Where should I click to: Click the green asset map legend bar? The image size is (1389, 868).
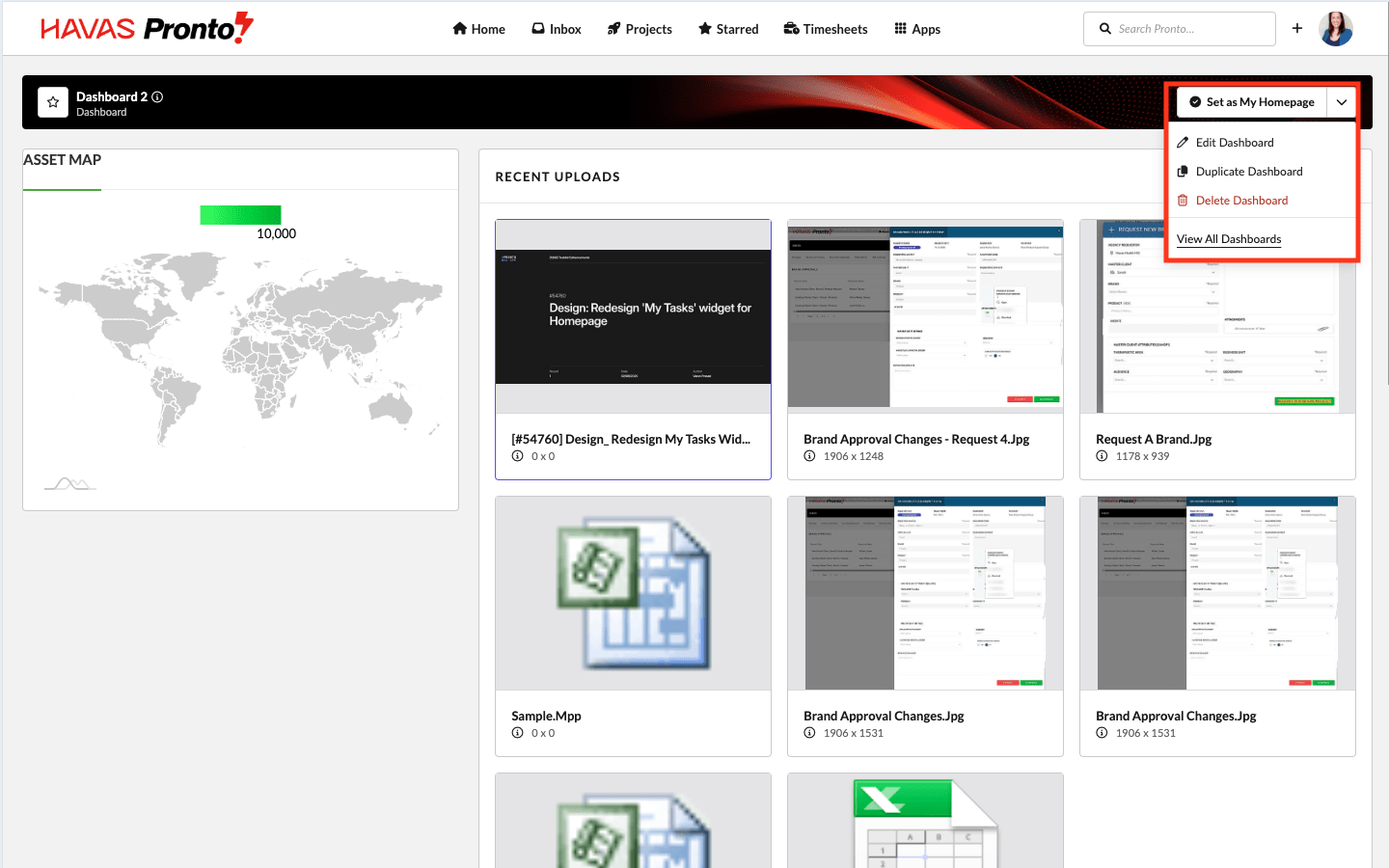pyautogui.click(x=240, y=215)
